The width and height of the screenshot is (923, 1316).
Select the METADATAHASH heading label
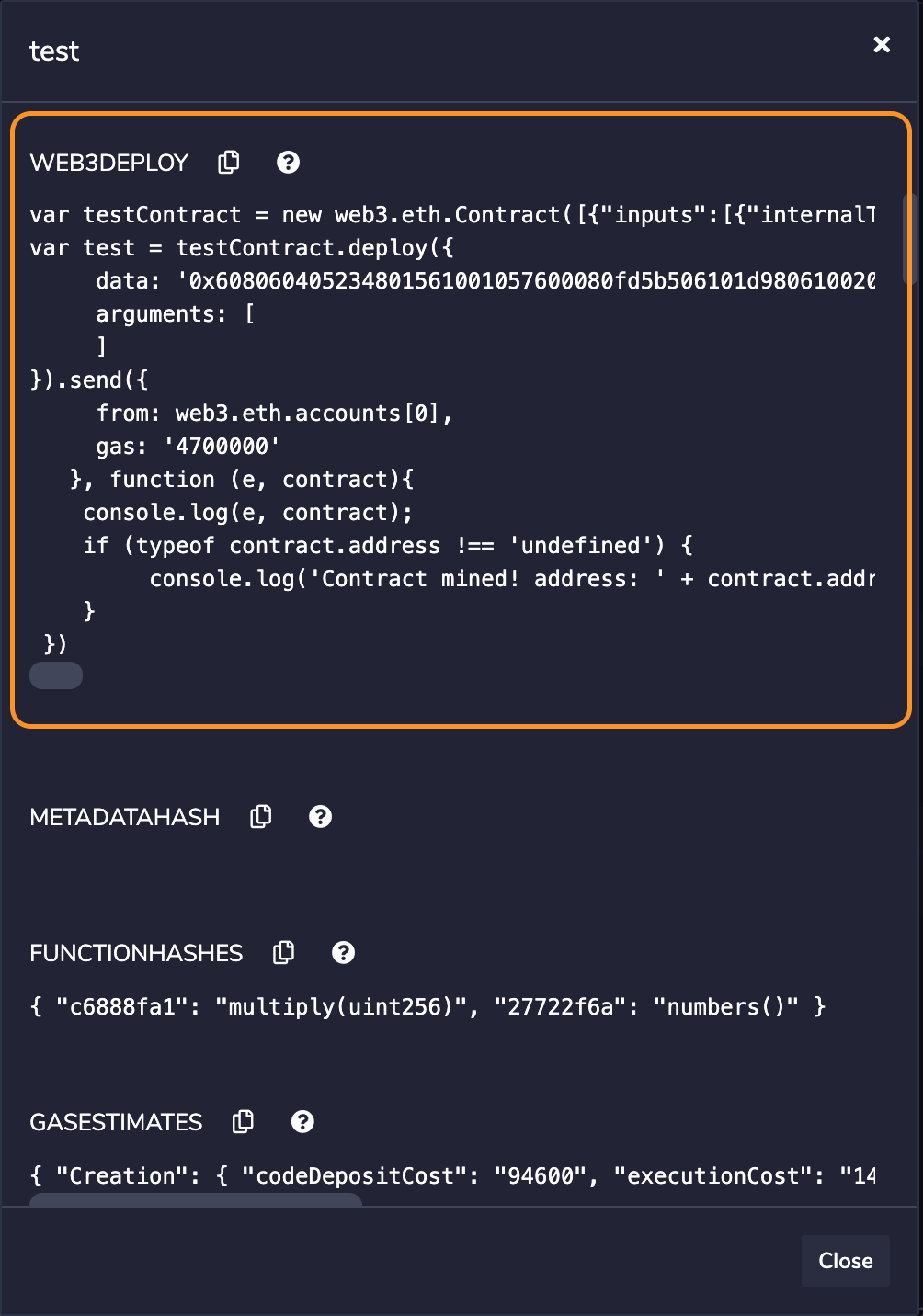pos(125,817)
